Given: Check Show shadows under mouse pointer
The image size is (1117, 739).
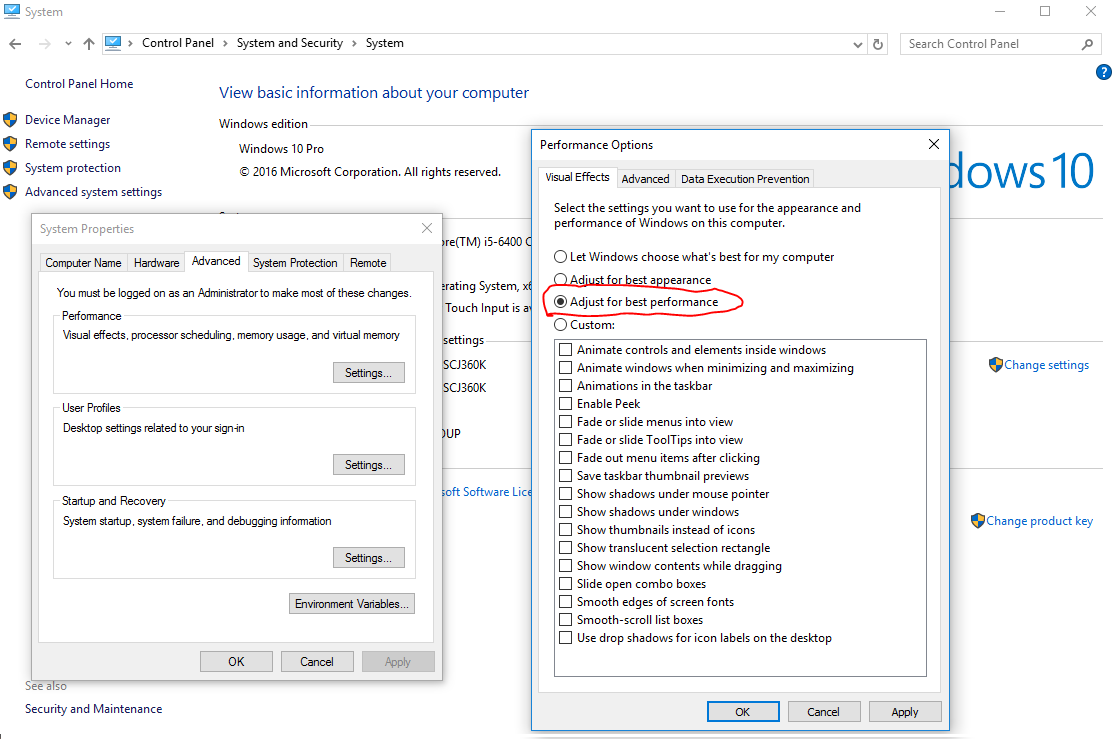Looking at the screenshot, I should click(x=566, y=494).
